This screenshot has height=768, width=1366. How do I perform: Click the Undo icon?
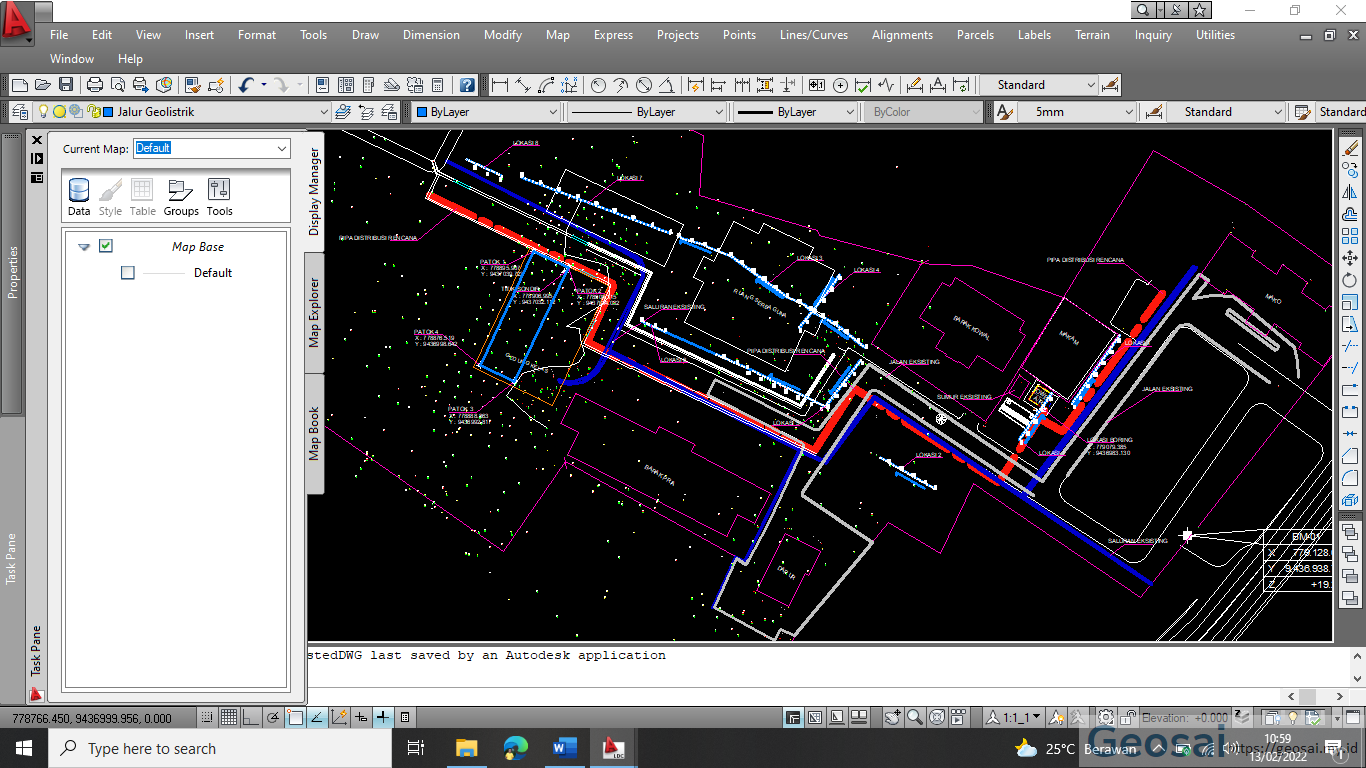[x=245, y=84]
